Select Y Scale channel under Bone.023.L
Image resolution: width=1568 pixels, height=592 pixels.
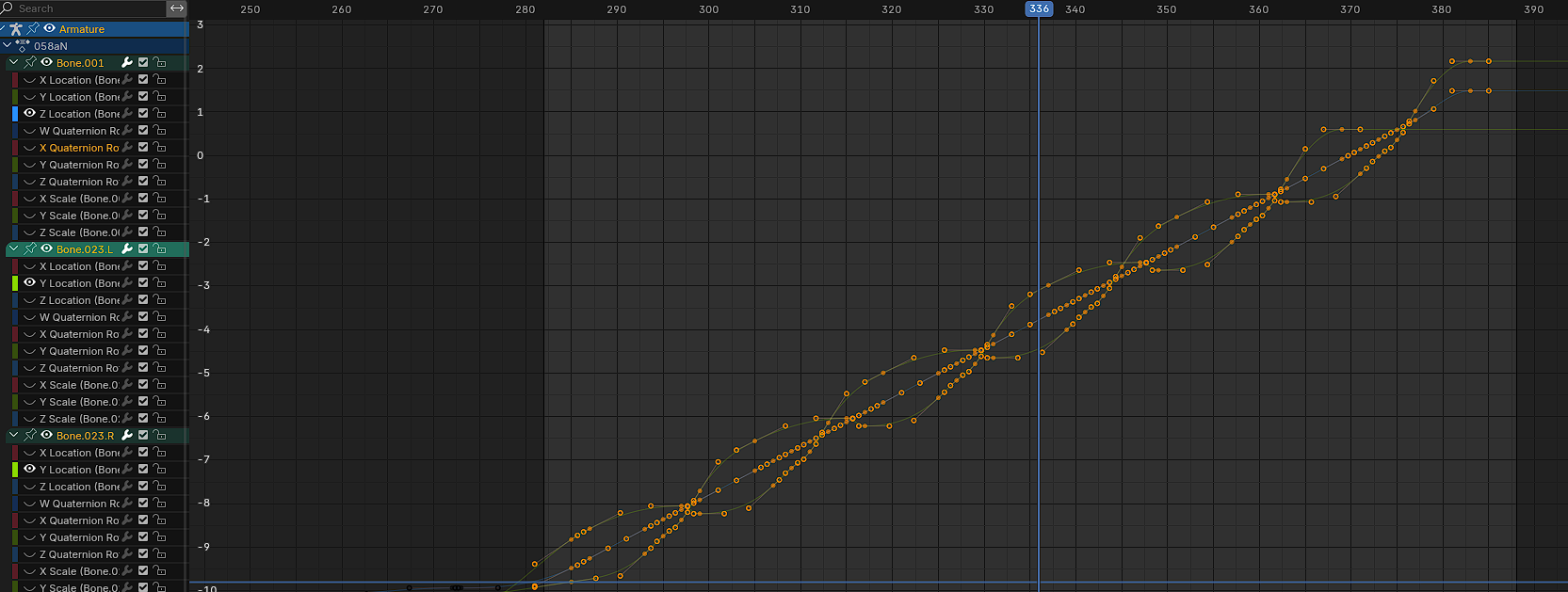click(x=80, y=402)
